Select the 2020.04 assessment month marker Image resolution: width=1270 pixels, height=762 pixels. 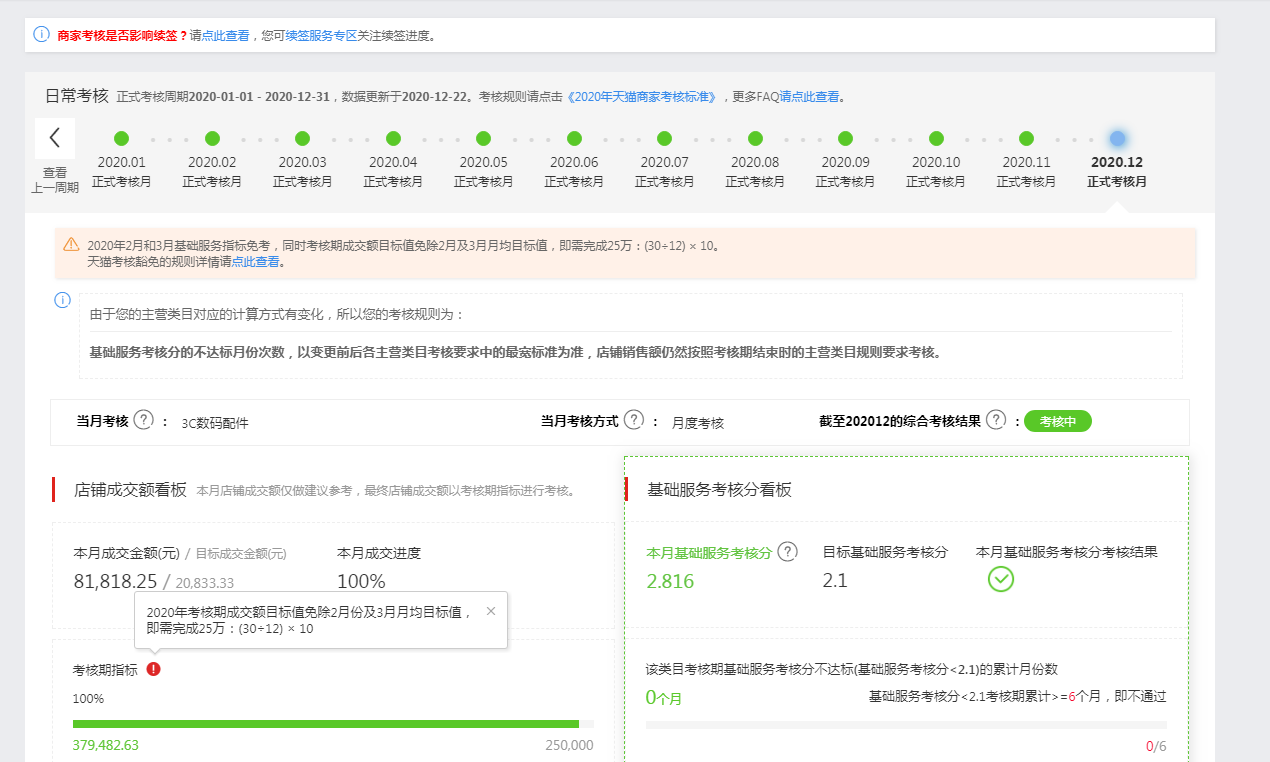point(393,139)
